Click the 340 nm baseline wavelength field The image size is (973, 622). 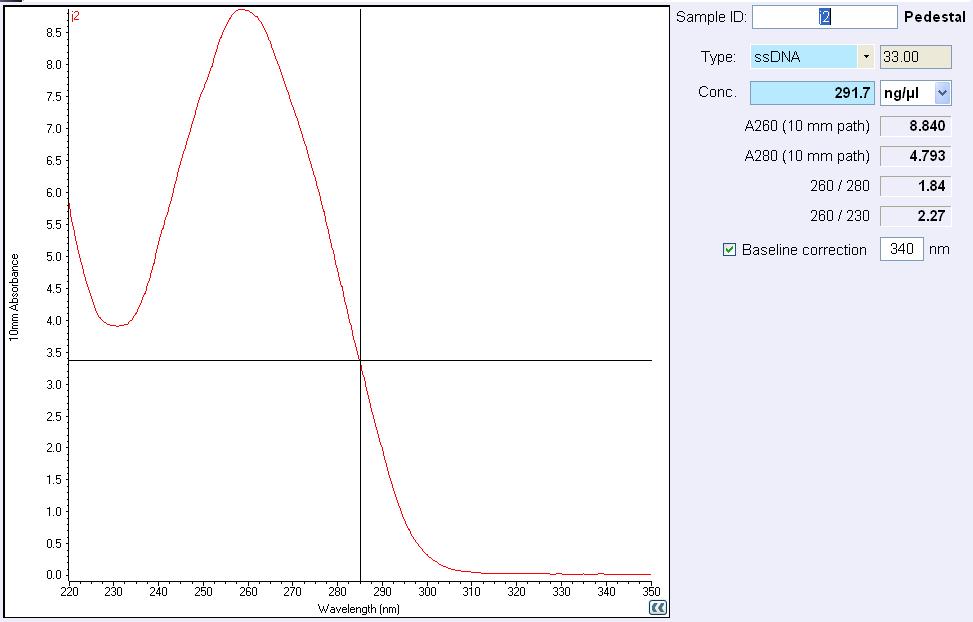click(901, 249)
